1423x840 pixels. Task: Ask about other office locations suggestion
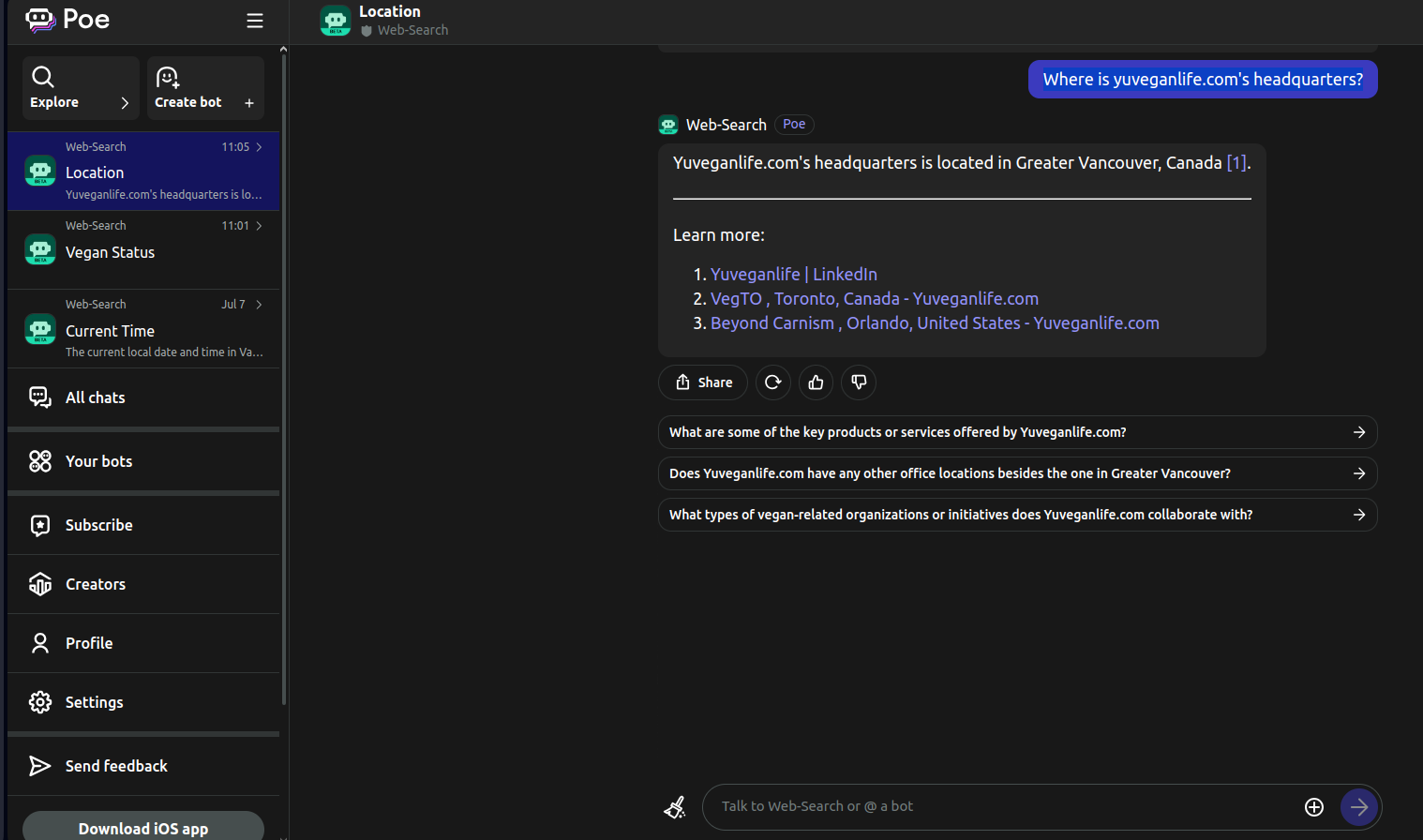point(1017,473)
